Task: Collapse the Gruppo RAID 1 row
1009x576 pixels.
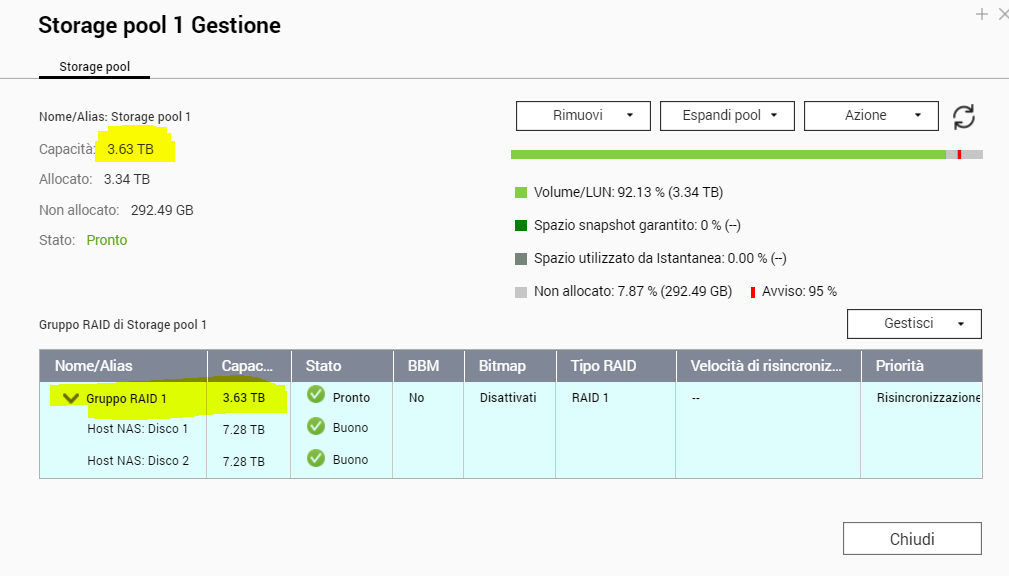Action: (x=70, y=398)
